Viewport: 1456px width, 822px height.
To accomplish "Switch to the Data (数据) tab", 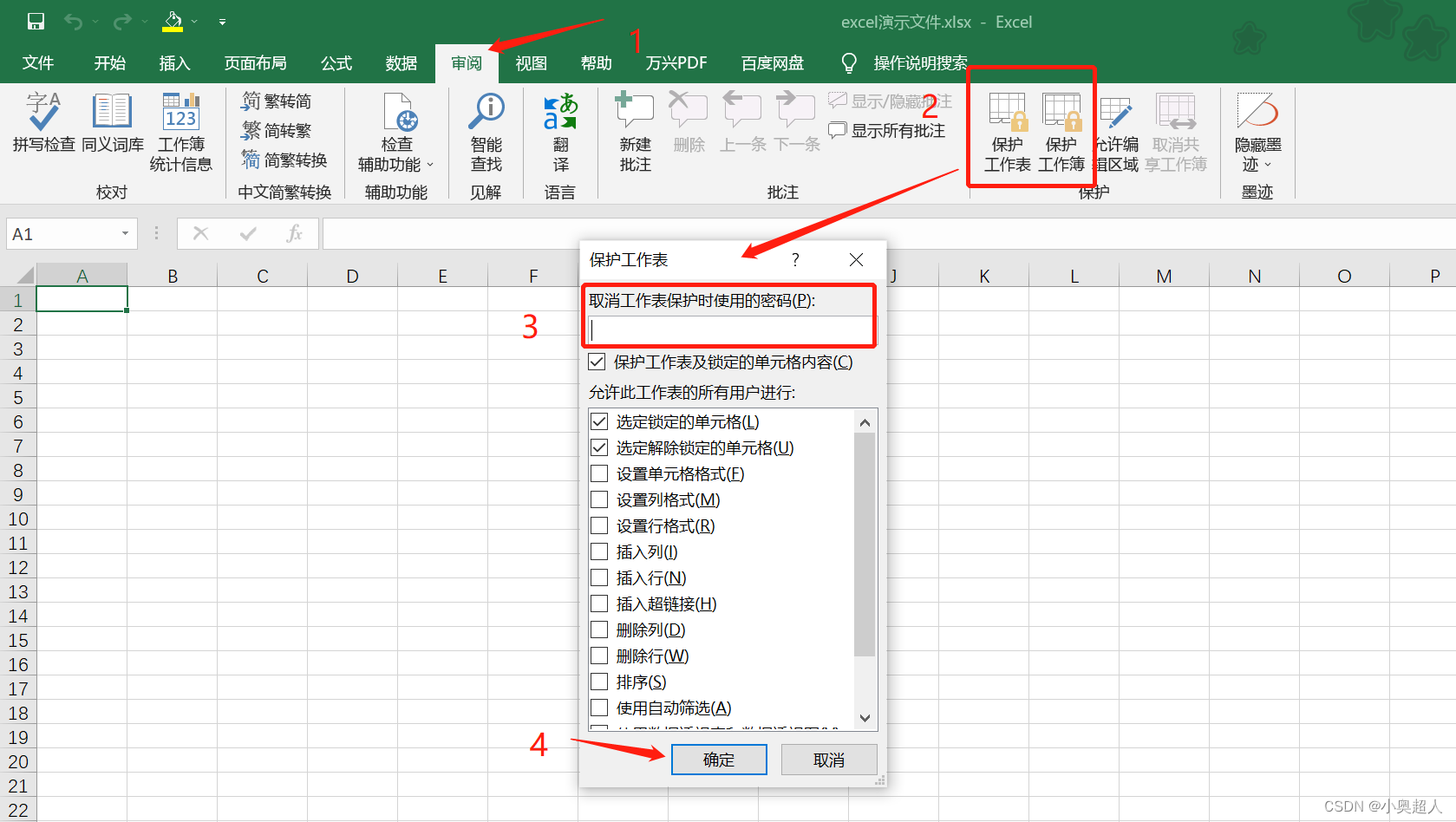I will pyautogui.click(x=402, y=63).
